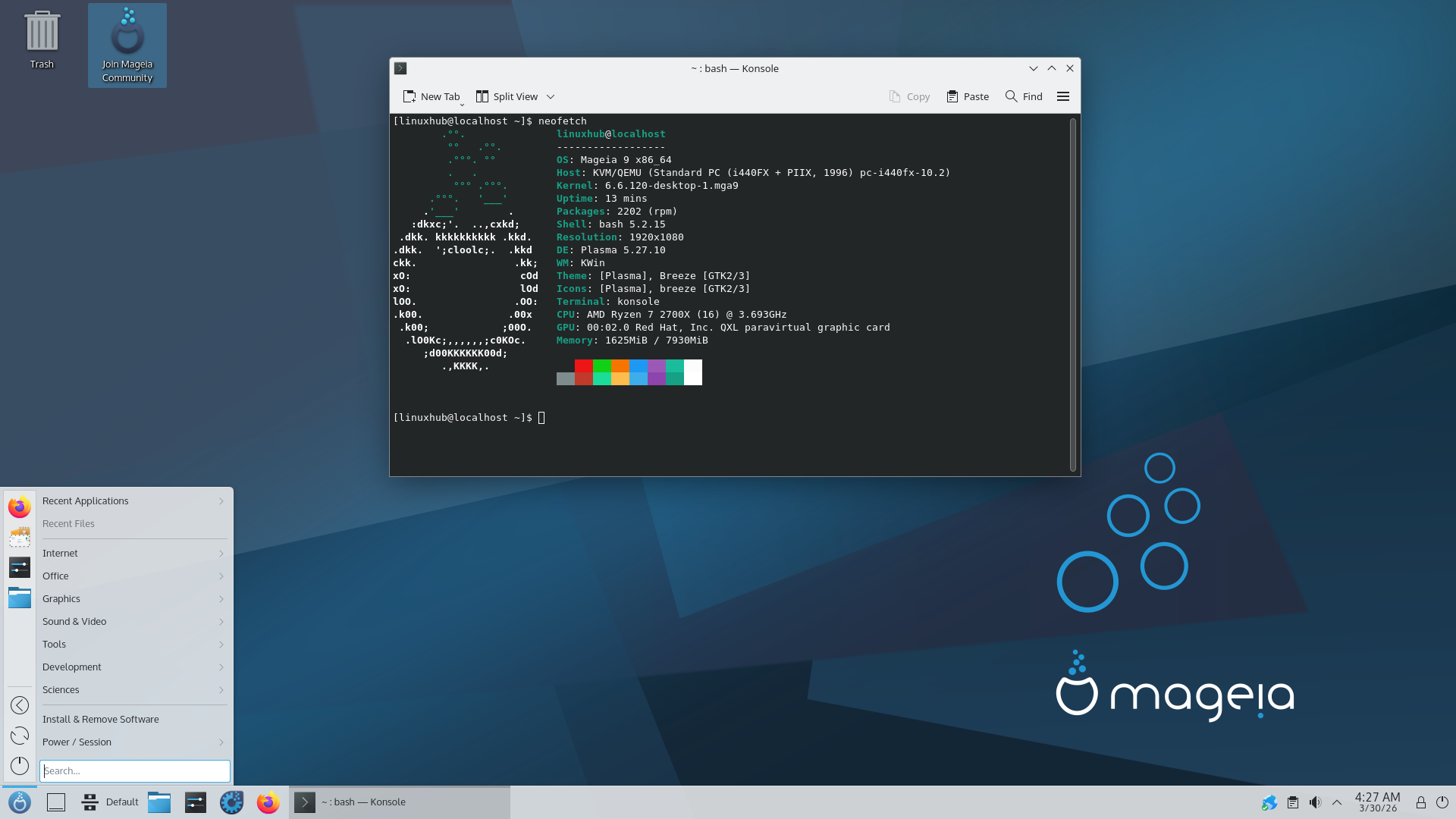Click the clipboard icon in system tray
Screen dimensions: 1456x819
pos(1293,802)
